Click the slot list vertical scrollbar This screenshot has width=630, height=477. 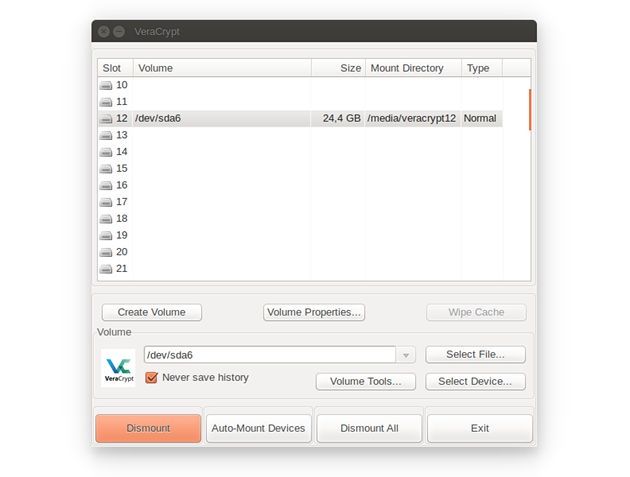(x=530, y=110)
